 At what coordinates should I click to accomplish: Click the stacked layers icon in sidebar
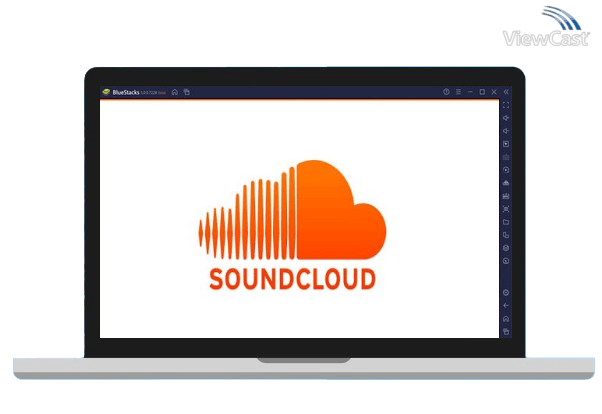(x=506, y=248)
